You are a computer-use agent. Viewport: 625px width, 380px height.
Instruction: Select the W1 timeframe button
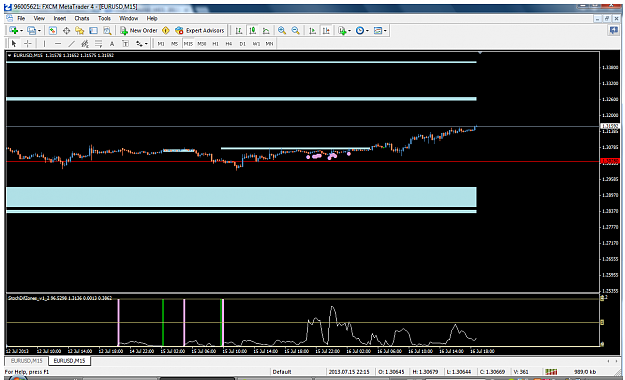pyautogui.click(x=256, y=44)
